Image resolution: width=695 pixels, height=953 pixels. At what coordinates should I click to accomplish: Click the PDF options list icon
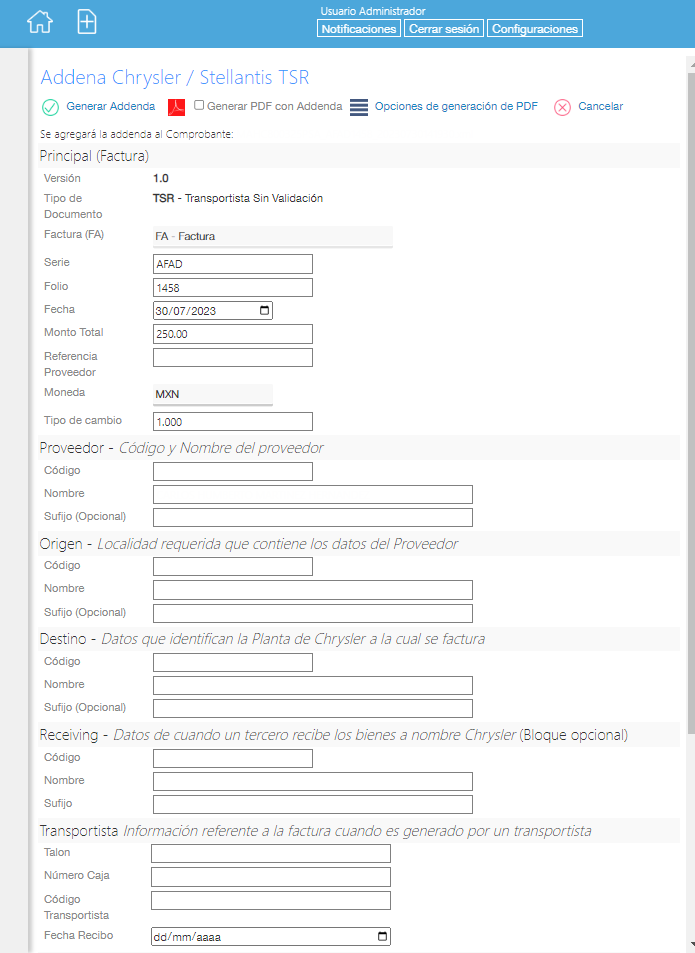tap(359, 108)
